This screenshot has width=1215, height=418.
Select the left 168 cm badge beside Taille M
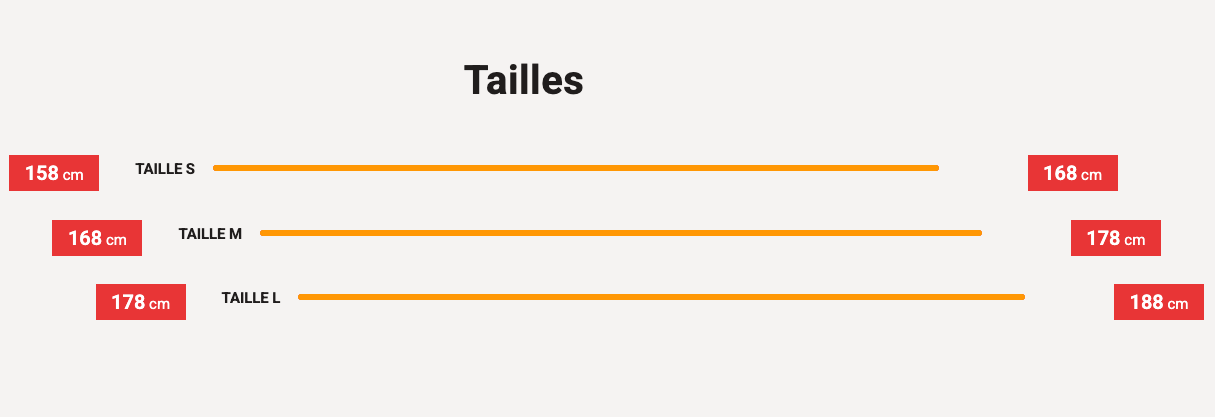pyautogui.click(x=97, y=238)
